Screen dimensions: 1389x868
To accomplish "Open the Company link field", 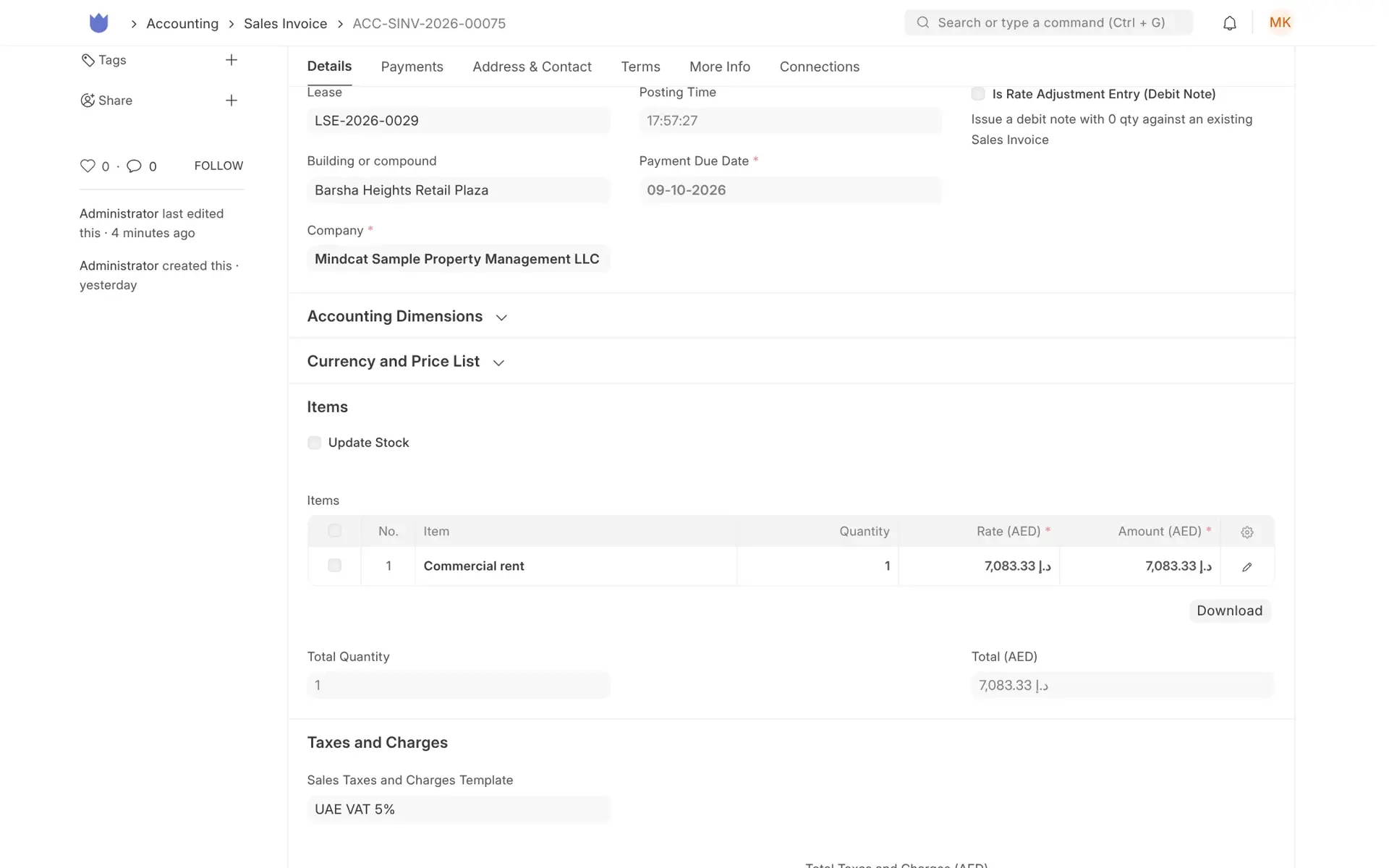I will click(x=459, y=259).
